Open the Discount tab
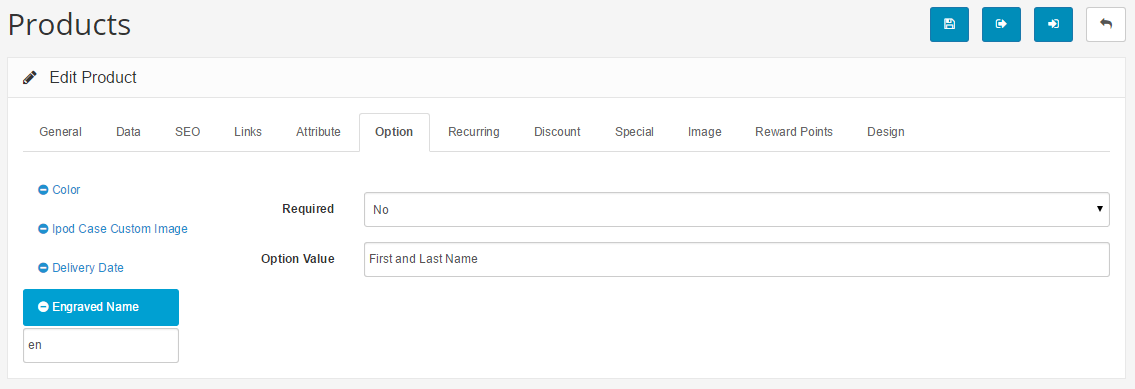Screen dimensions: 1135x389 pyautogui.click(x=557, y=132)
